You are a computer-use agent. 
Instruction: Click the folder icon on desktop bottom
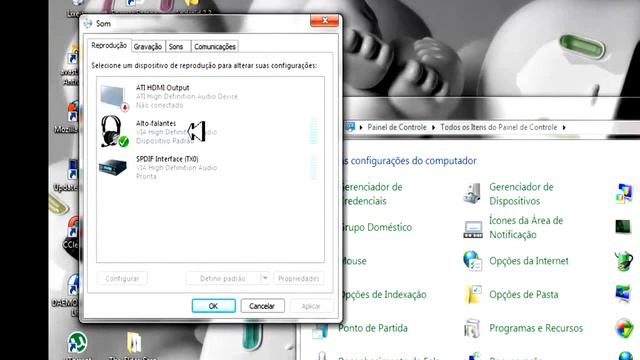(x=134, y=343)
